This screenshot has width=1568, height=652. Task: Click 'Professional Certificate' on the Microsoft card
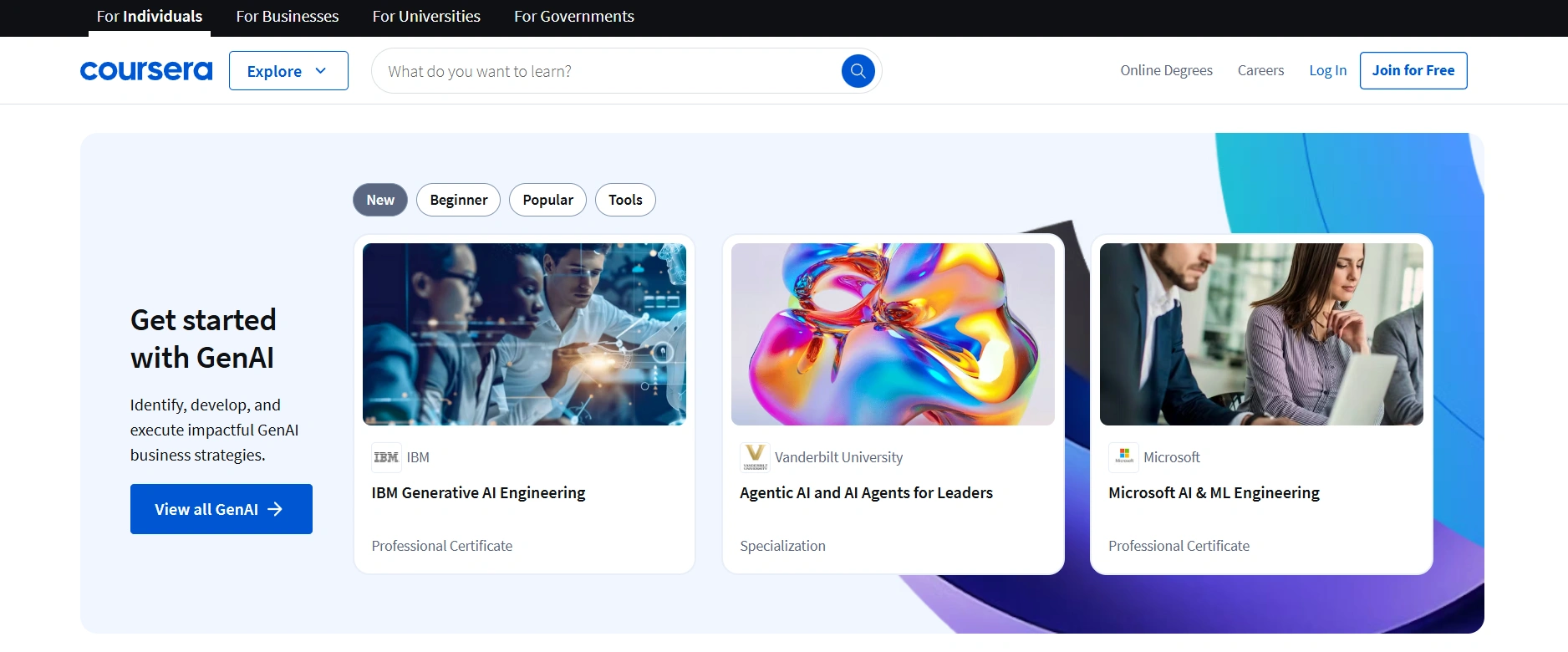1179,546
